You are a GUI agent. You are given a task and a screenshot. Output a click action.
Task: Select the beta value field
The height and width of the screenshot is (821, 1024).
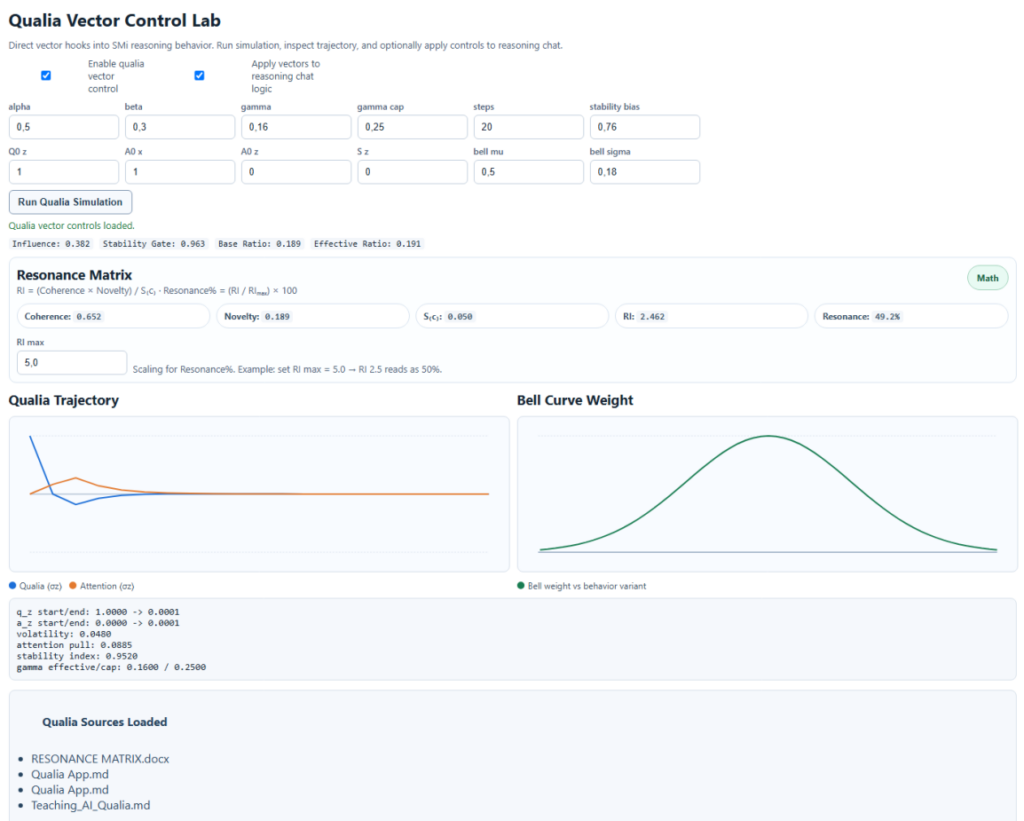point(180,127)
